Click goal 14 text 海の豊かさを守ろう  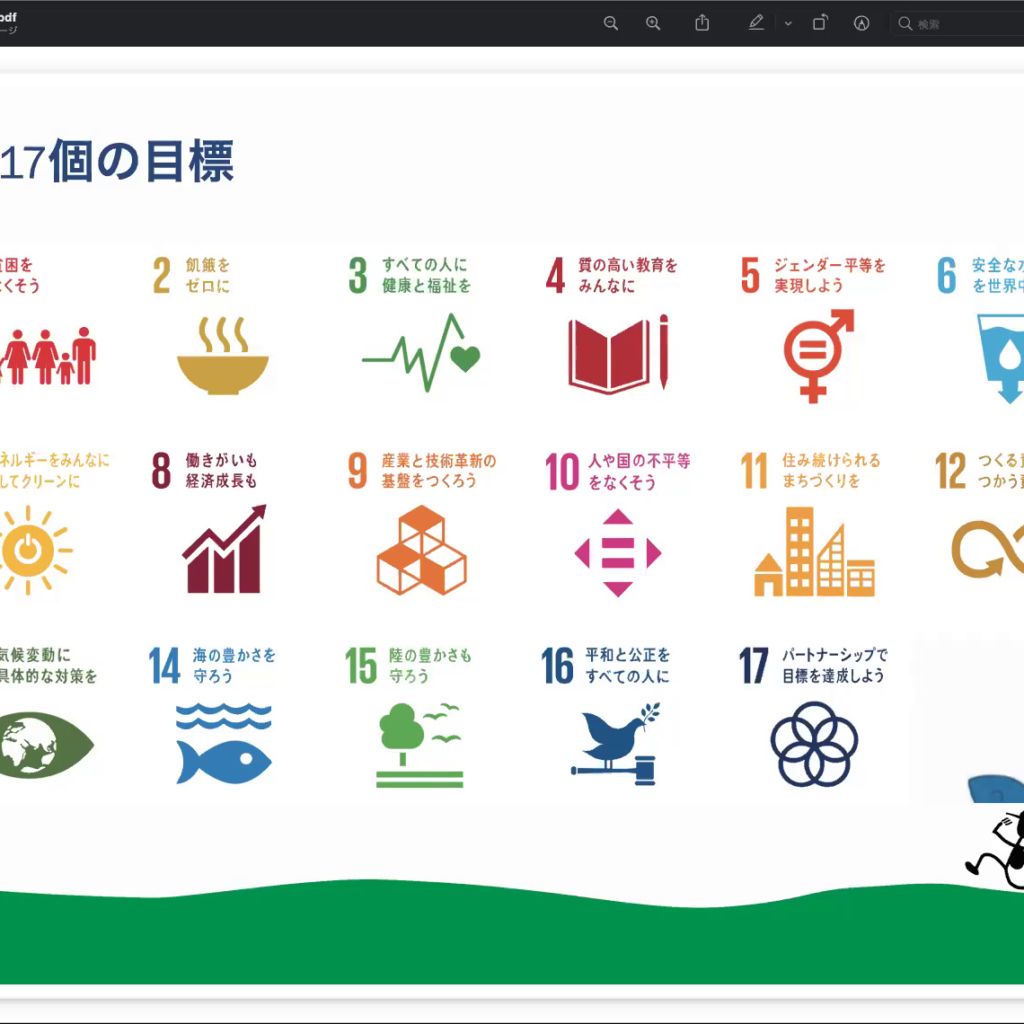point(234,665)
